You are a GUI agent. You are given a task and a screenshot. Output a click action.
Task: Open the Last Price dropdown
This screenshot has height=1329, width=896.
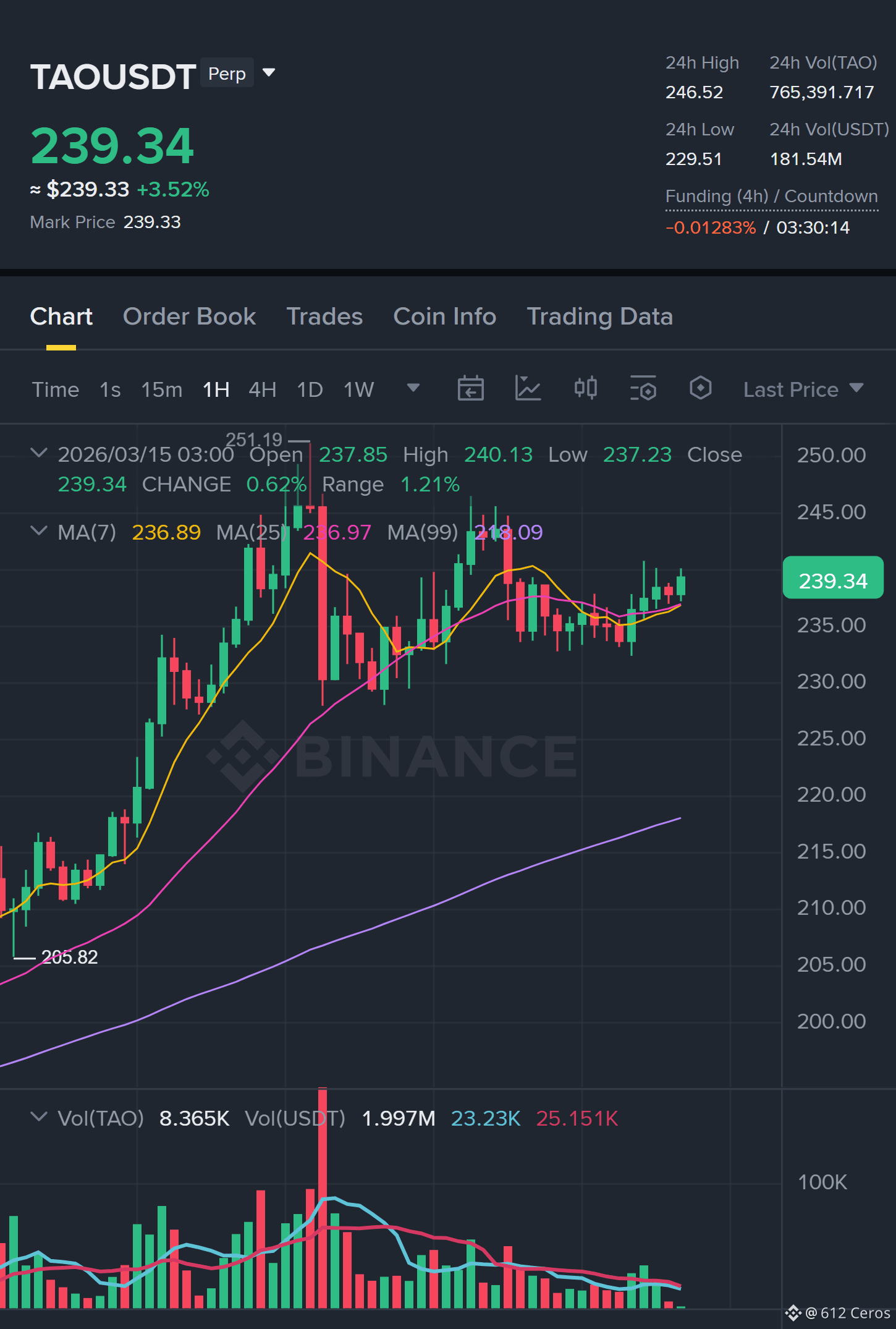(803, 389)
